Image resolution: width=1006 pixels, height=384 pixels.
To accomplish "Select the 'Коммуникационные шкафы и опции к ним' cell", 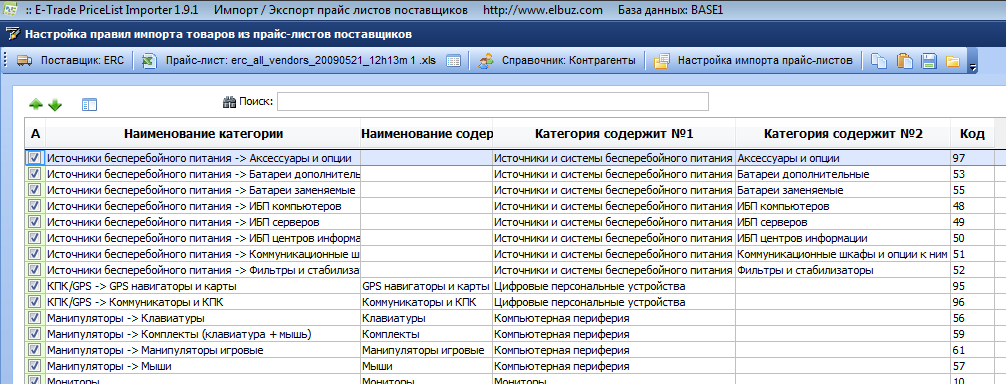I will 843,254.
